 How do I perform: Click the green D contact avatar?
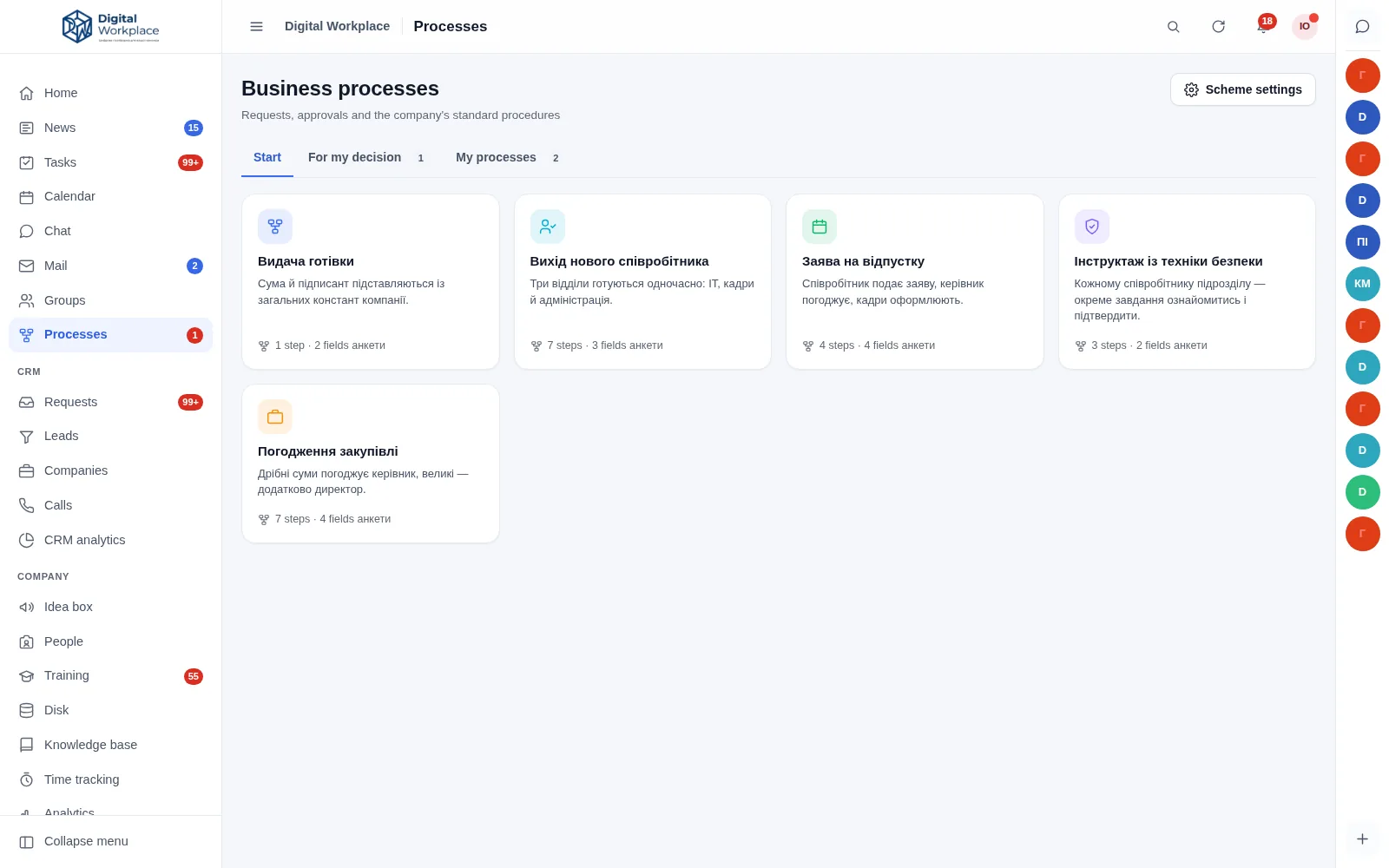pos(1362,492)
